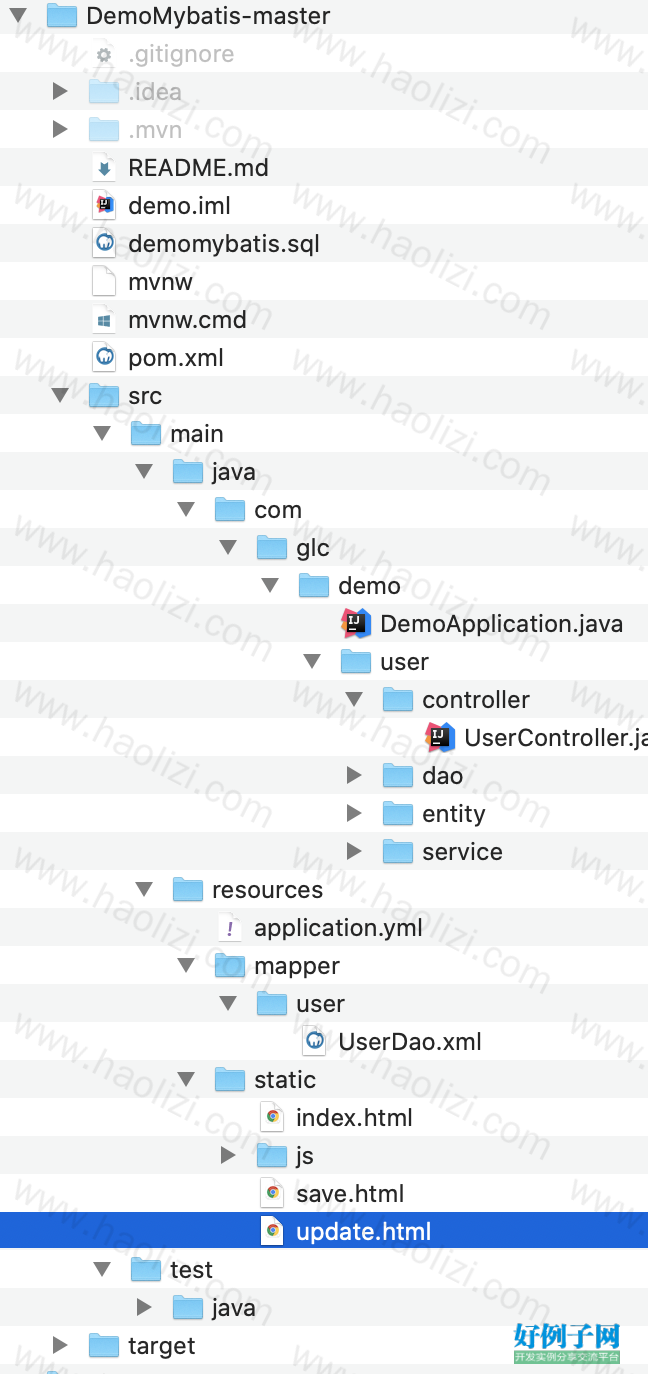648x1374 pixels.
Task: Expand the .idea folder
Action: pos(60,92)
